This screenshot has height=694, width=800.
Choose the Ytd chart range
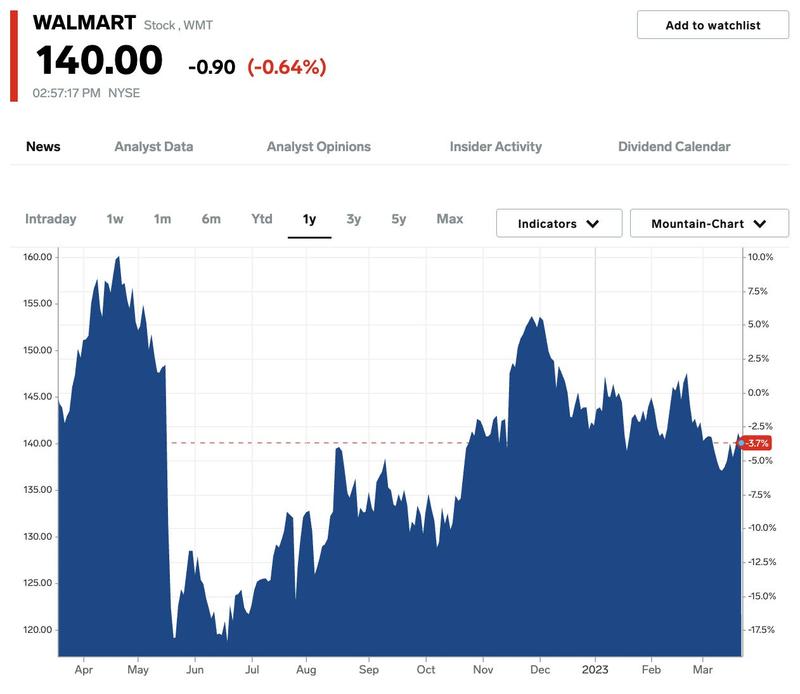tap(262, 219)
